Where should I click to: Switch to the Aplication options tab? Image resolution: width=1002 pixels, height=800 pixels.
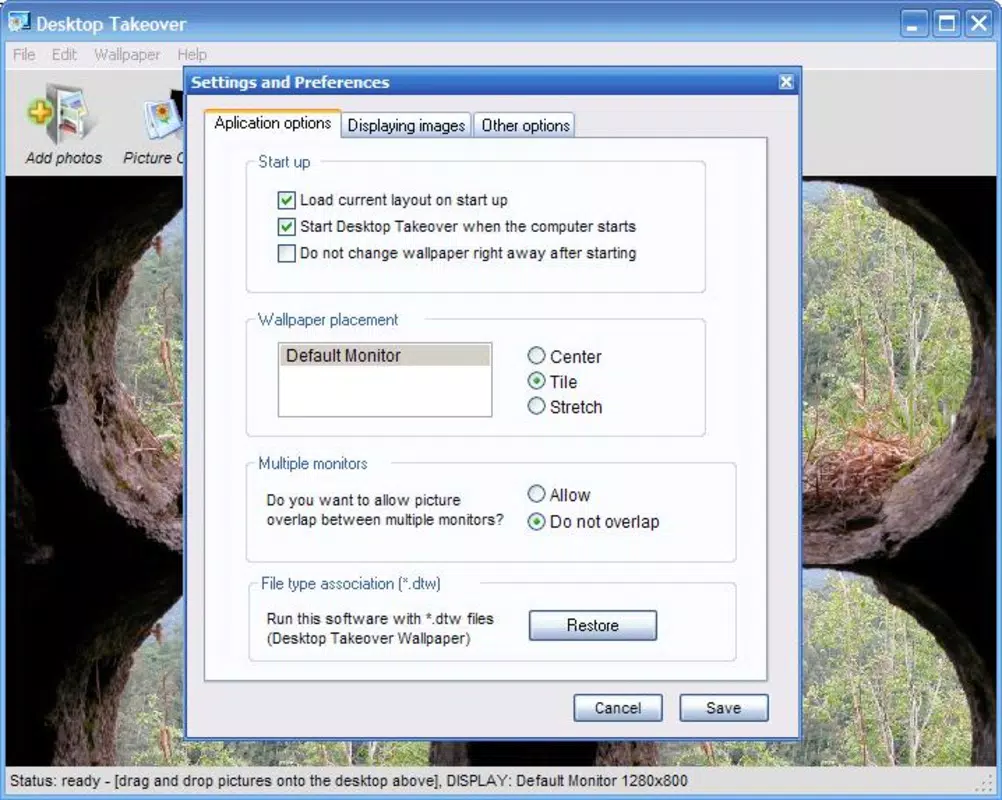click(x=273, y=123)
